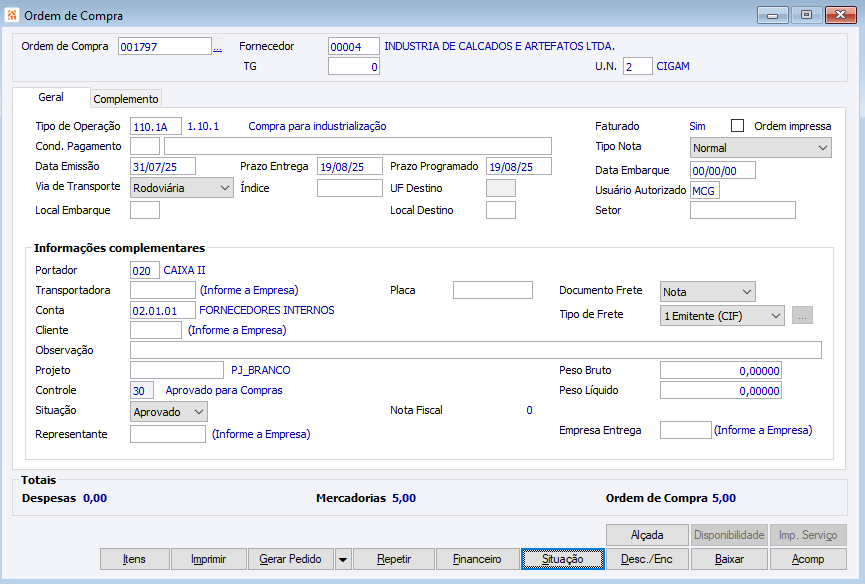Focus the Projeto field
This screenshot has width=865, height=584.
click(x=177, y=370)
